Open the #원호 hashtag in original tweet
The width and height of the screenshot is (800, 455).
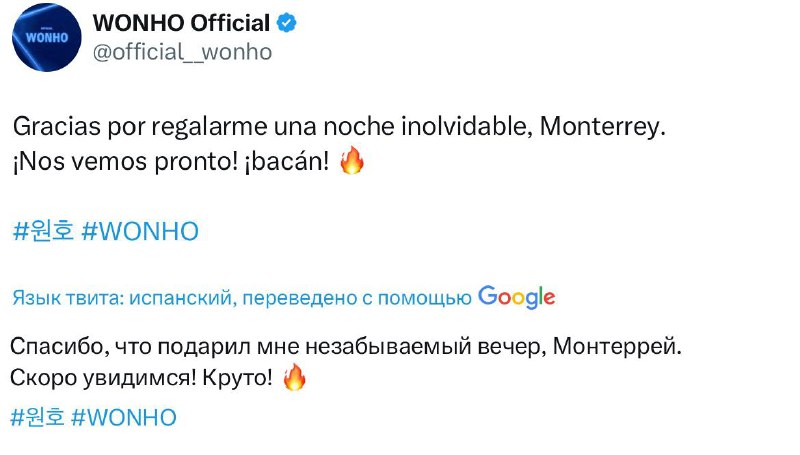click(43, 231)
